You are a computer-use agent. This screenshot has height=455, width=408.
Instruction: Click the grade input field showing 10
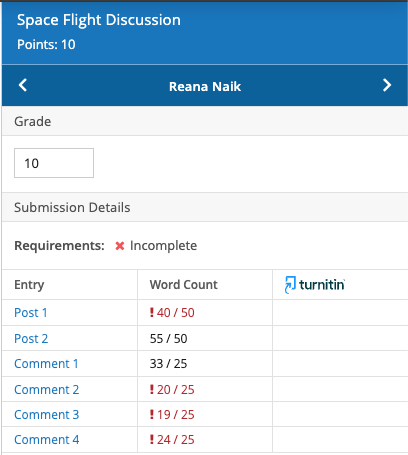tap(54, 163)
